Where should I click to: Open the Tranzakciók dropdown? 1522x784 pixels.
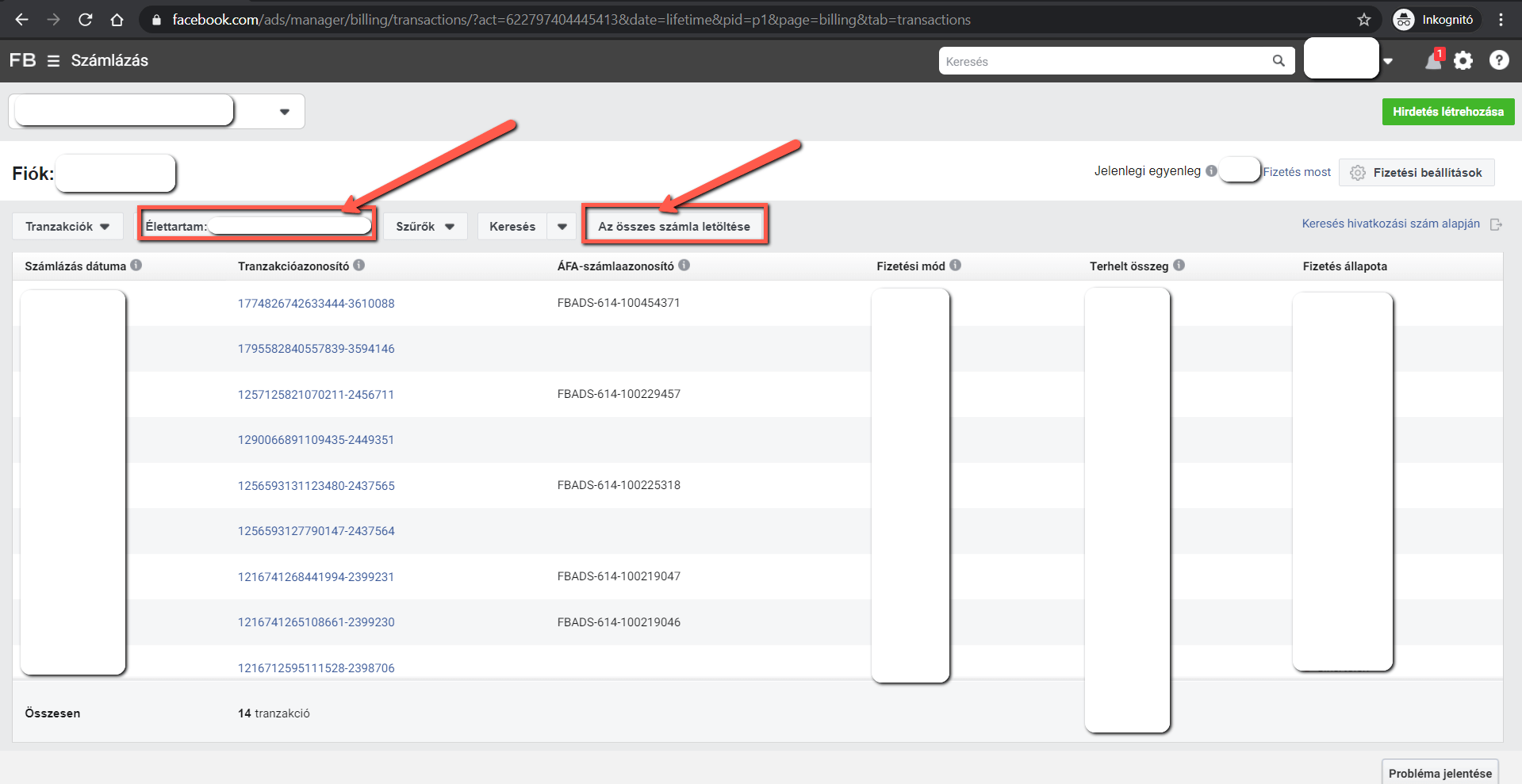67,227
